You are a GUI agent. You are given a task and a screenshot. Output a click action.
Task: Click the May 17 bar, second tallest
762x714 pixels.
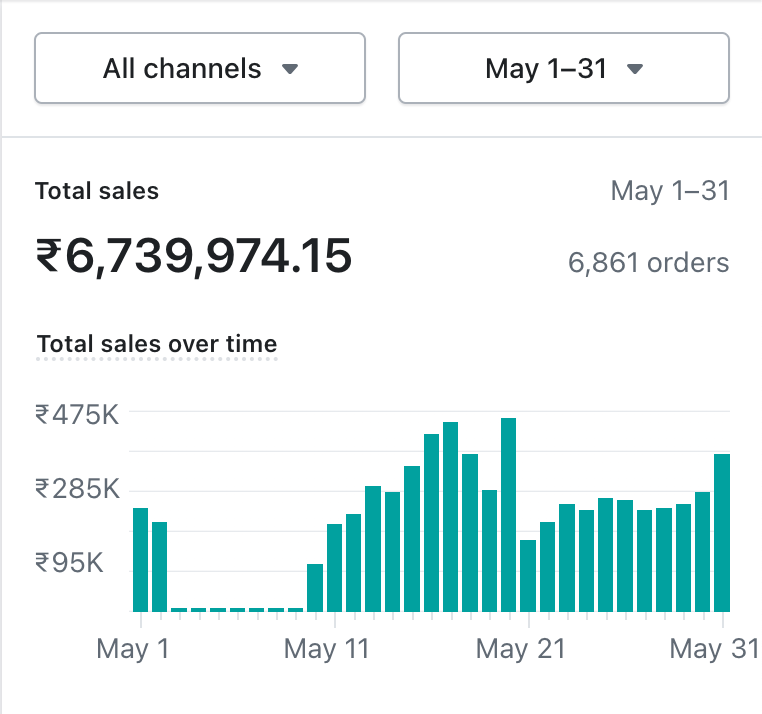(x=451, y=516)
